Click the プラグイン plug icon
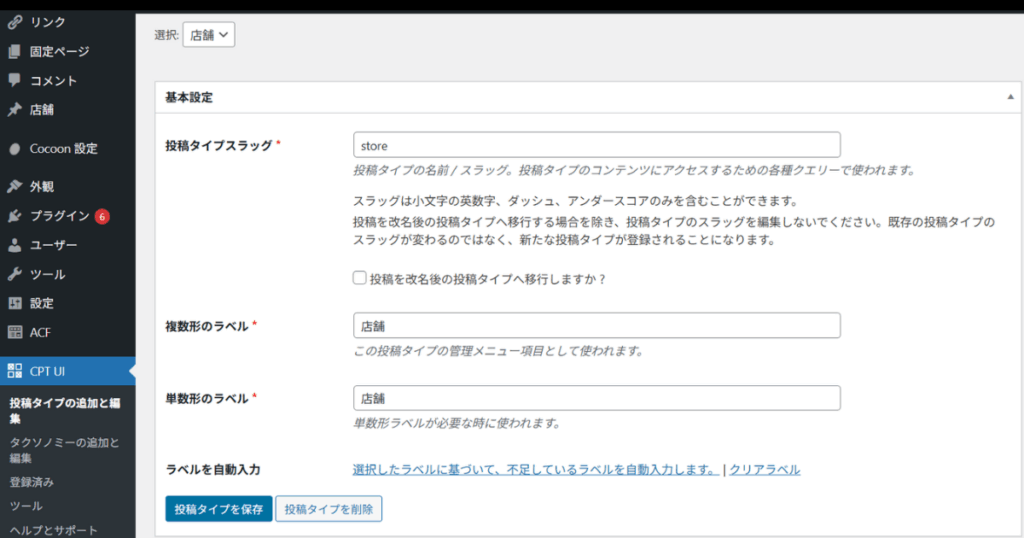 coord(14,216)
